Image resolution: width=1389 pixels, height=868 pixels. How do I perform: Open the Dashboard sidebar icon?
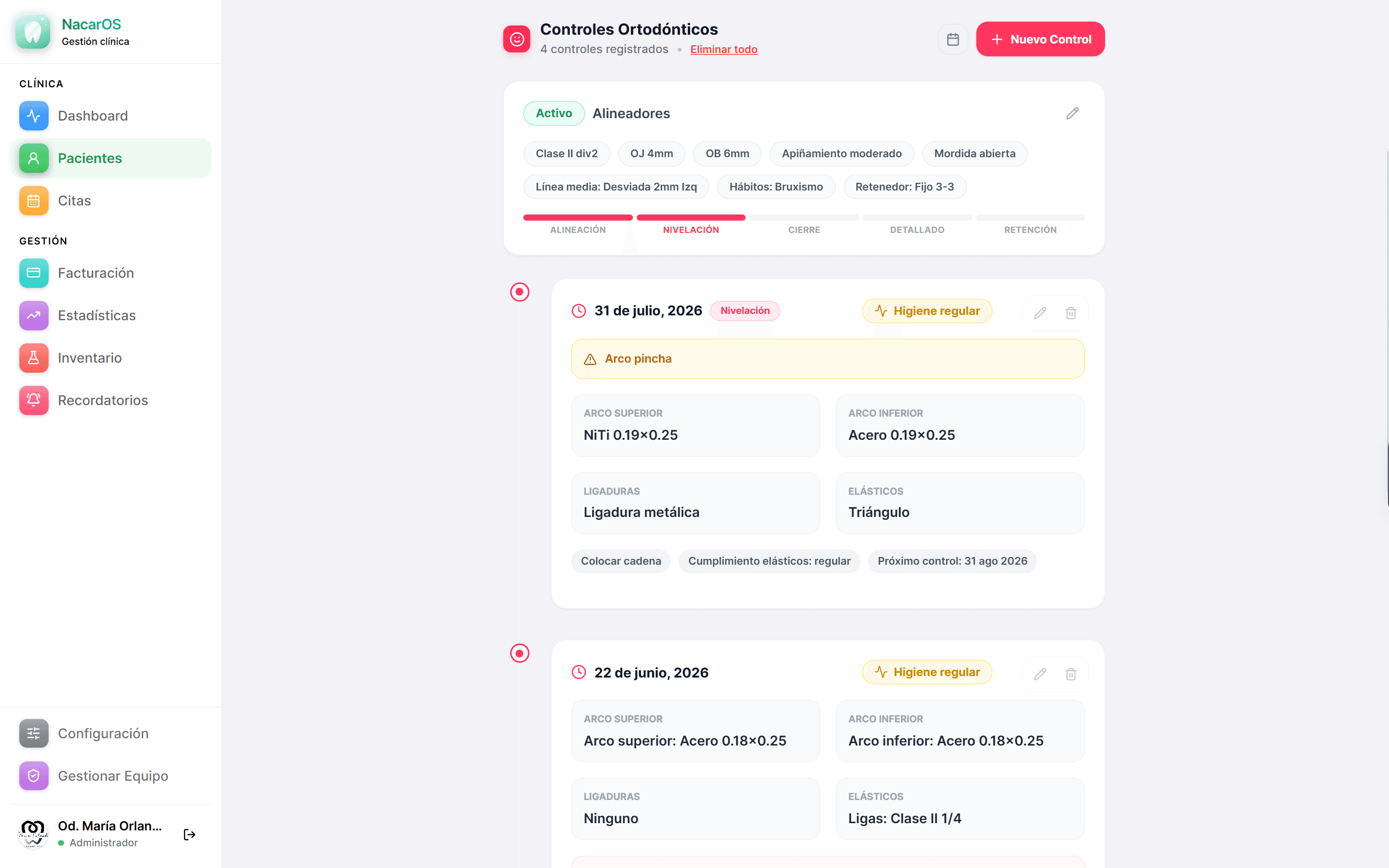[x=33, y=116]
